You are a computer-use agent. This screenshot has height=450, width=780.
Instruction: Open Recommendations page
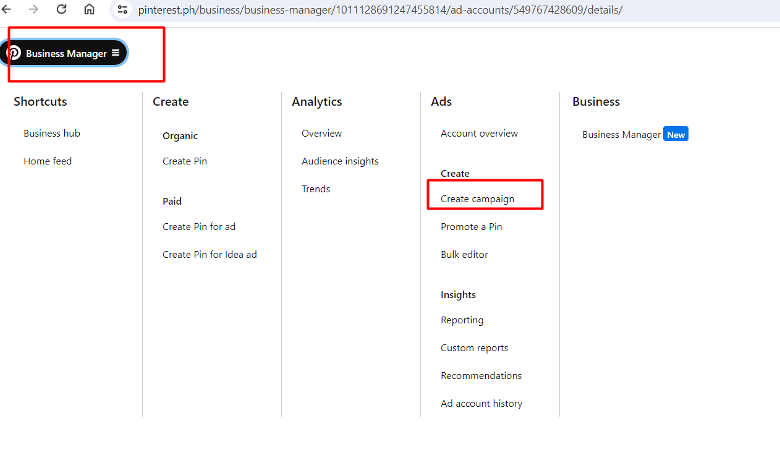pos(481,376)
